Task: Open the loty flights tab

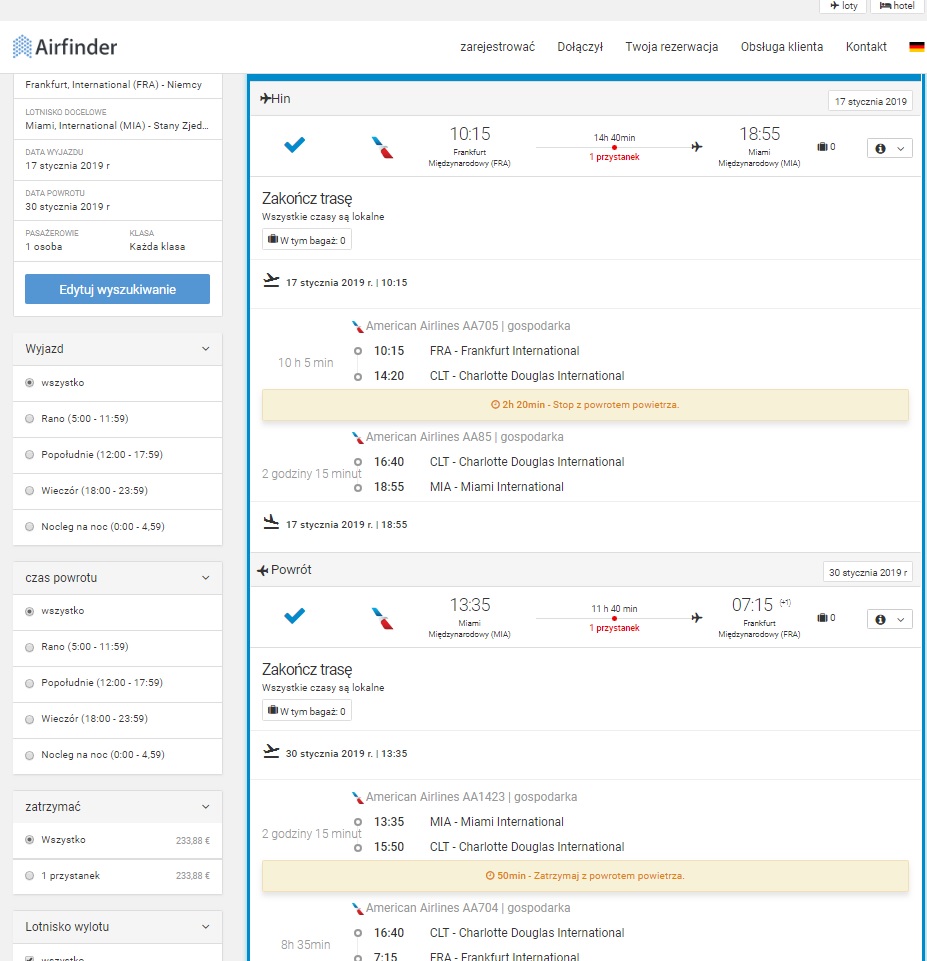Action: (843, 6)
